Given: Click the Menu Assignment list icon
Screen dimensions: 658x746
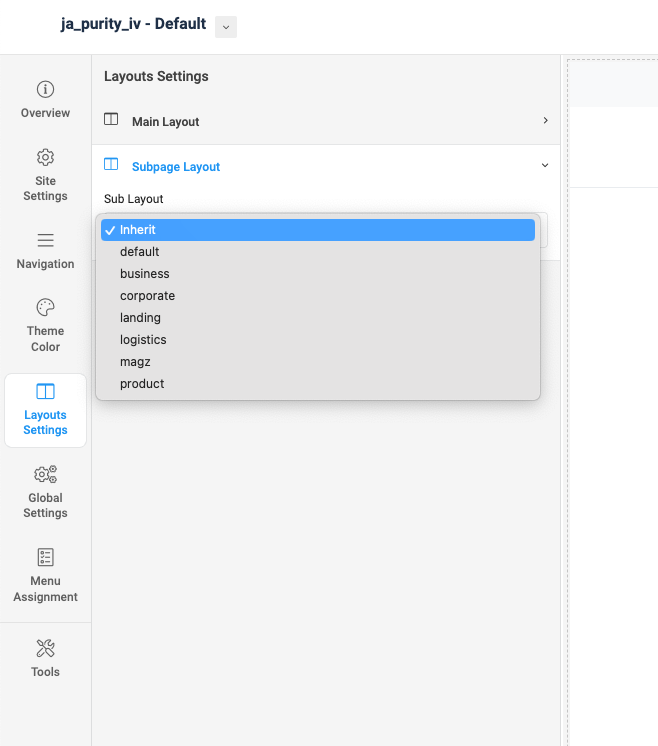Looking at the screenshot, I should pyautogui.click(x=45, y=557).
